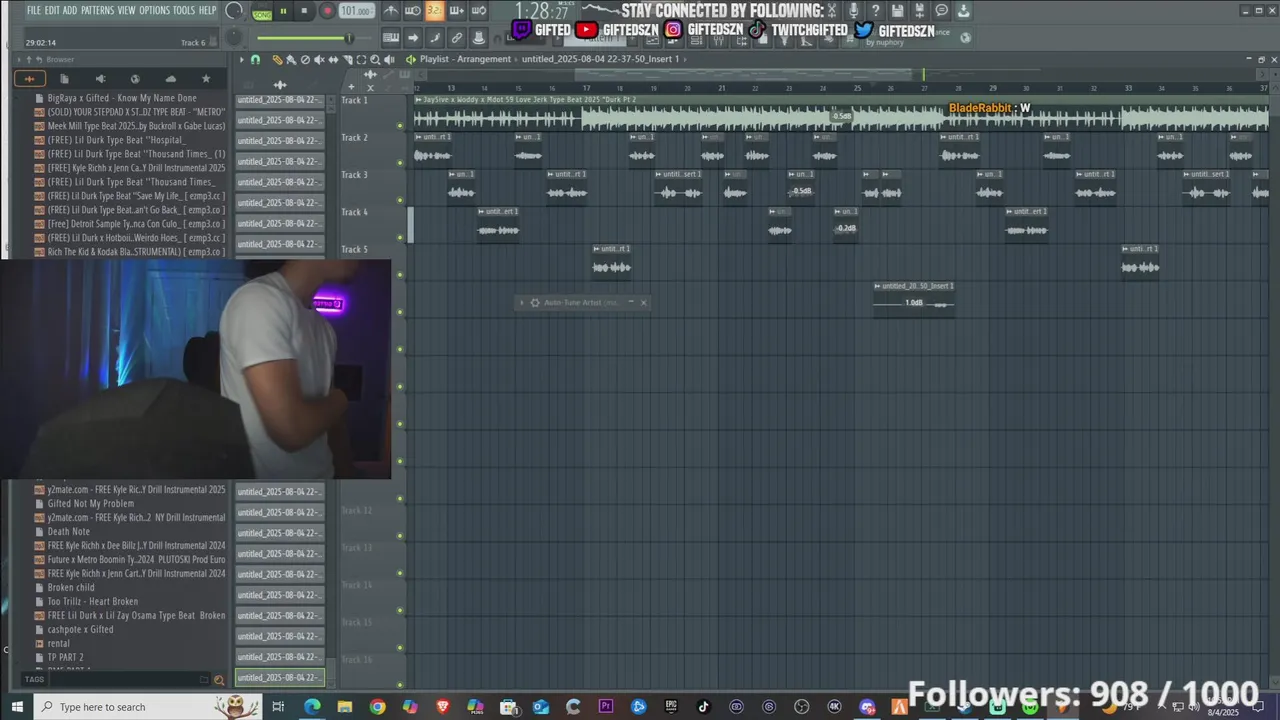Collapse the Browser header arrow
The height and width of the screenshot is (720, 1280).
click(19, 59)
